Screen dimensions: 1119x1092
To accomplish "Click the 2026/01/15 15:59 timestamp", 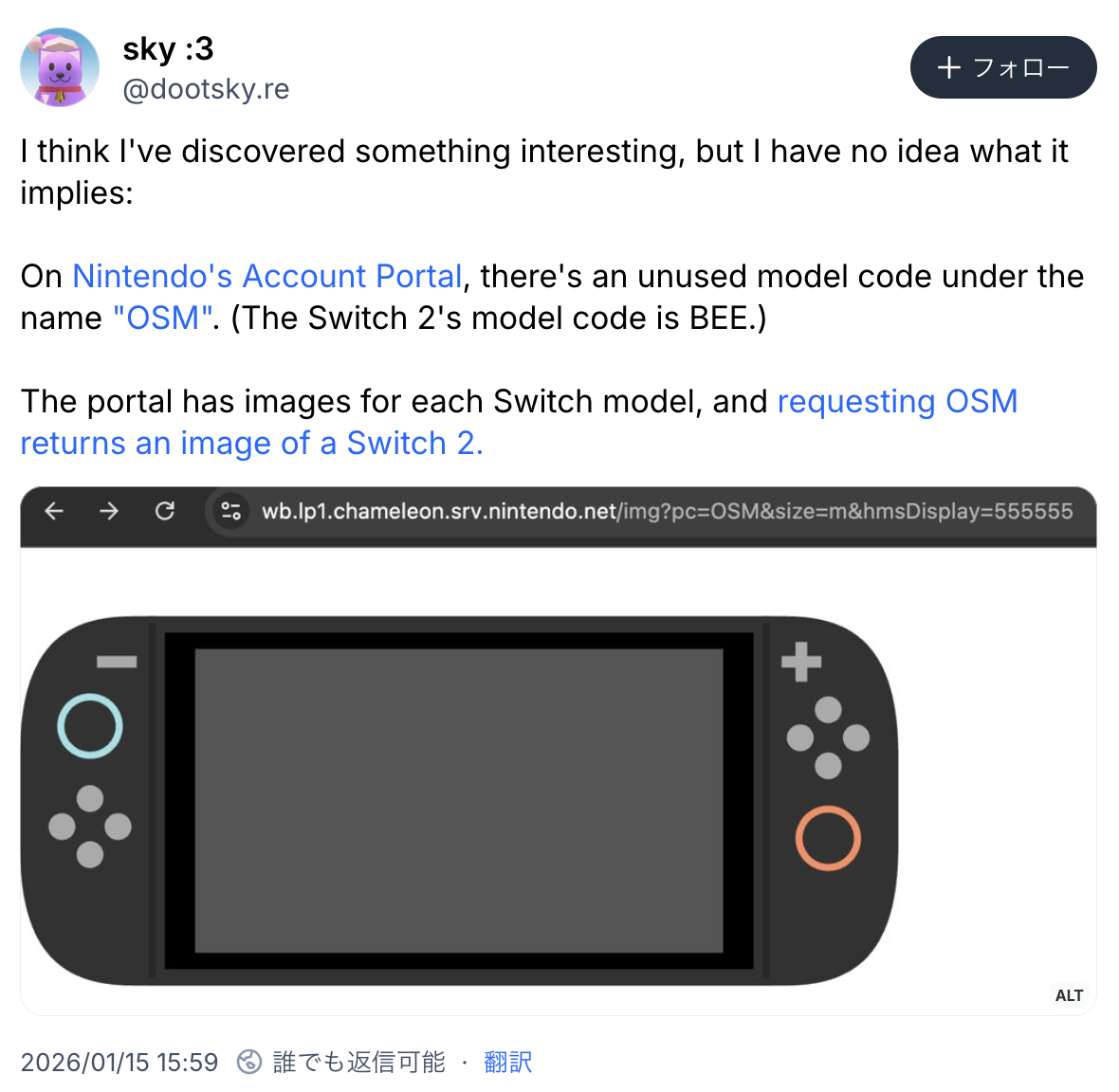I will tap(119, 1062).
